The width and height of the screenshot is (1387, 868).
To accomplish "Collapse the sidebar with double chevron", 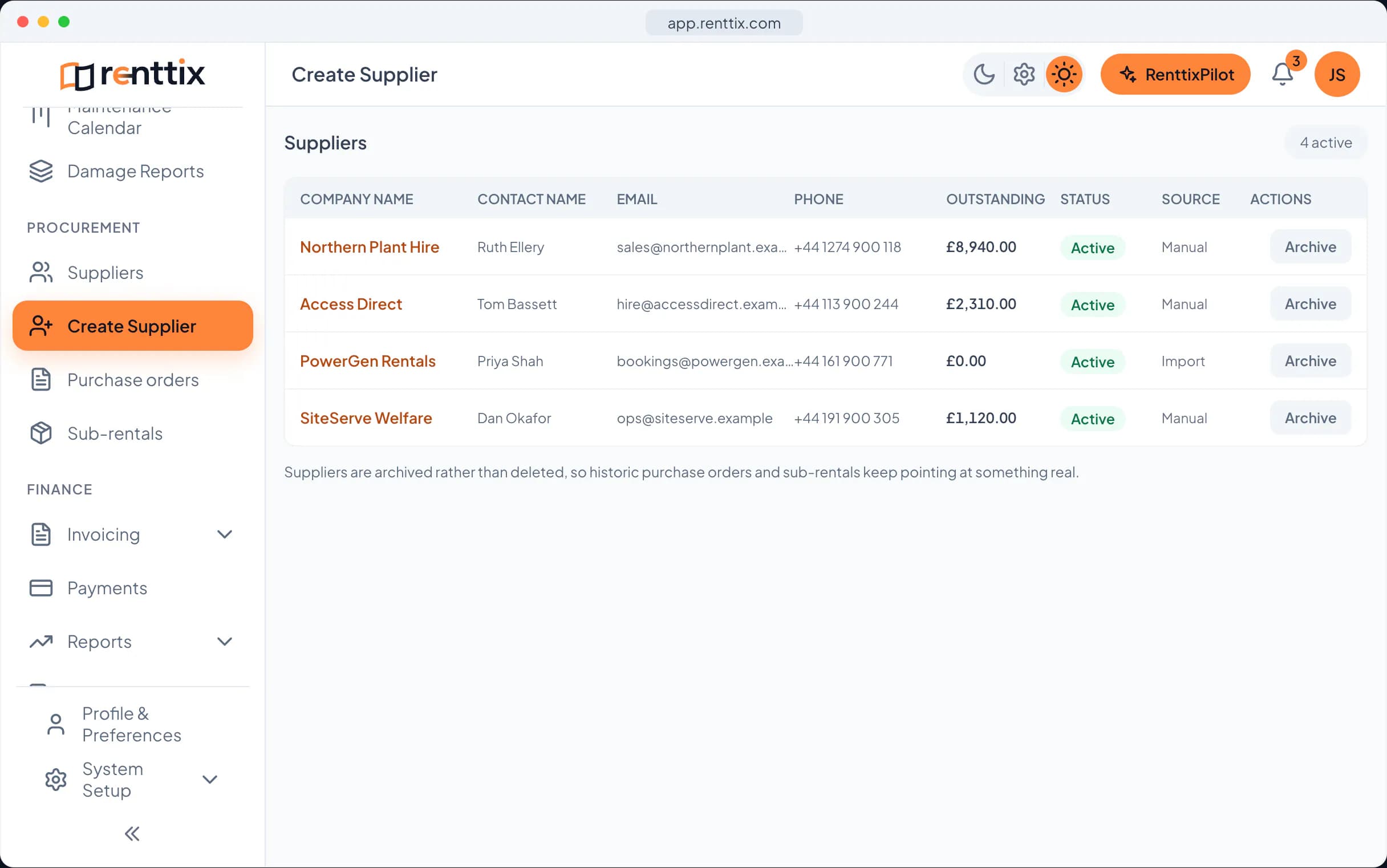I will pyautogui.click(x=133, y=834).
